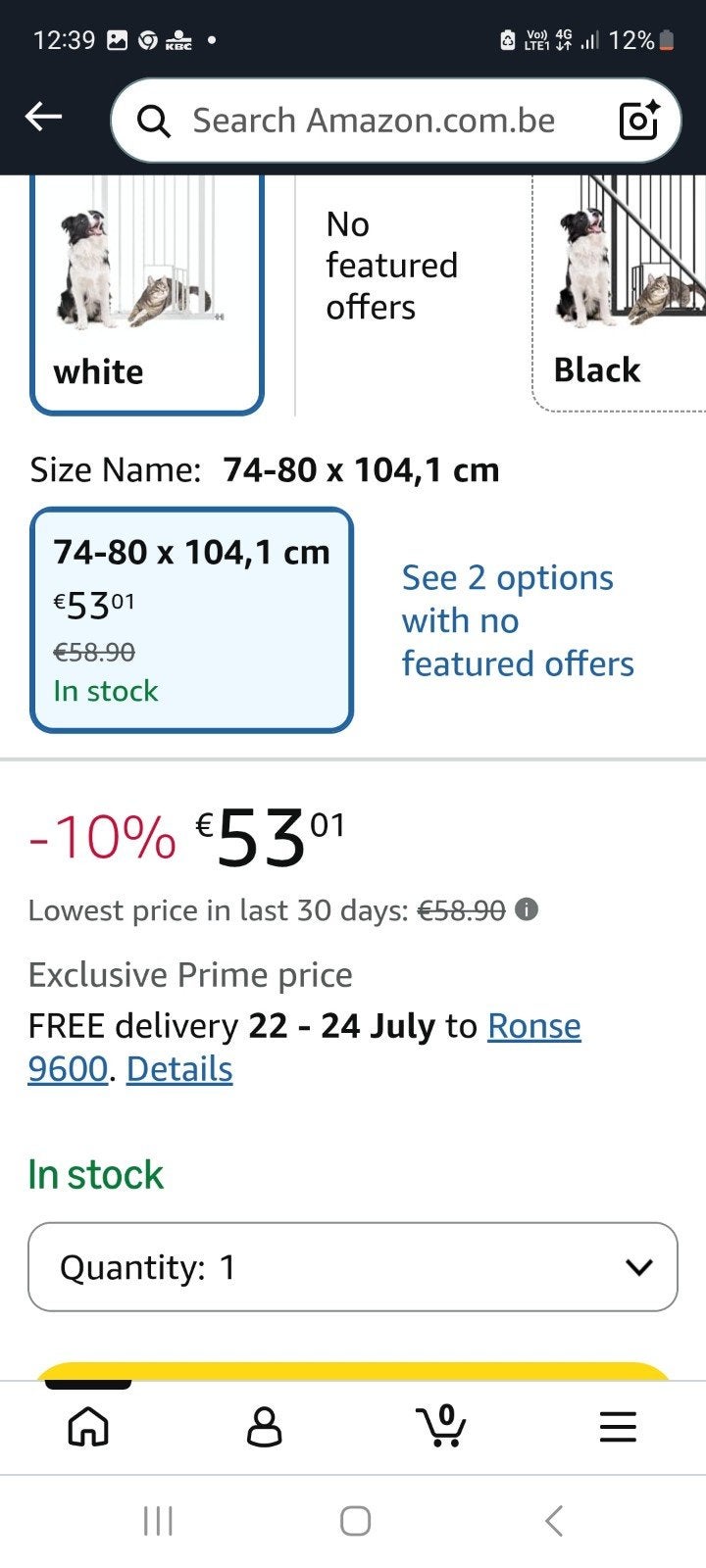Viewport: 706px width, 1568px height.
Task: Open the account profile icon
Action: [x=264, y=1427]
